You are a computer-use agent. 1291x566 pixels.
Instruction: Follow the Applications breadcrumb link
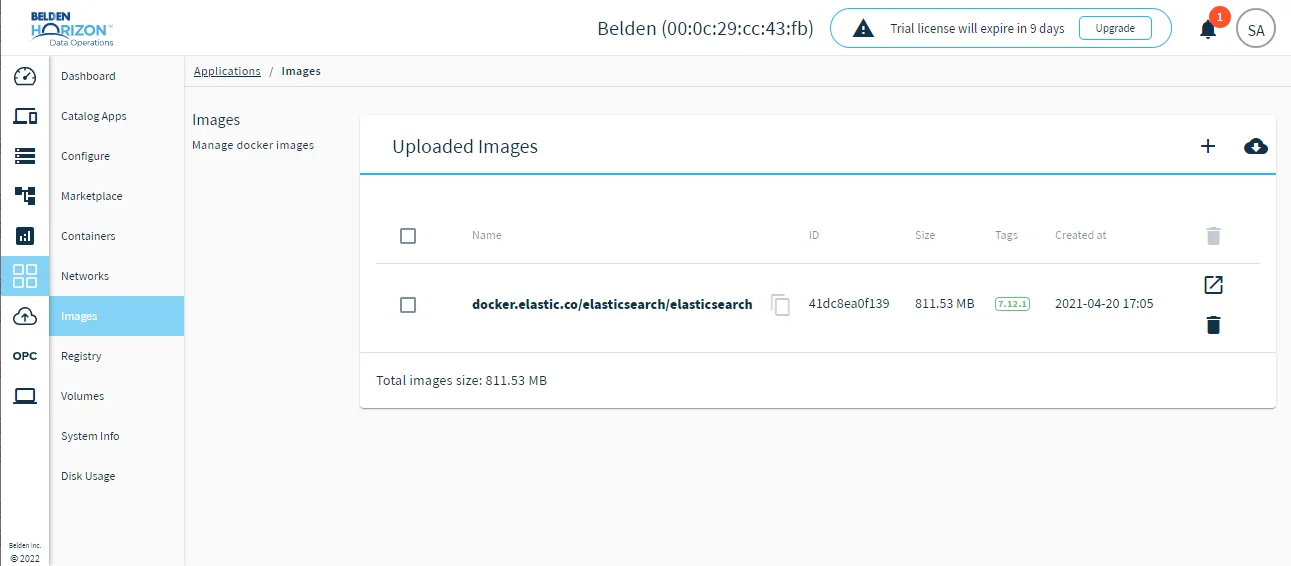click(227, 71)
